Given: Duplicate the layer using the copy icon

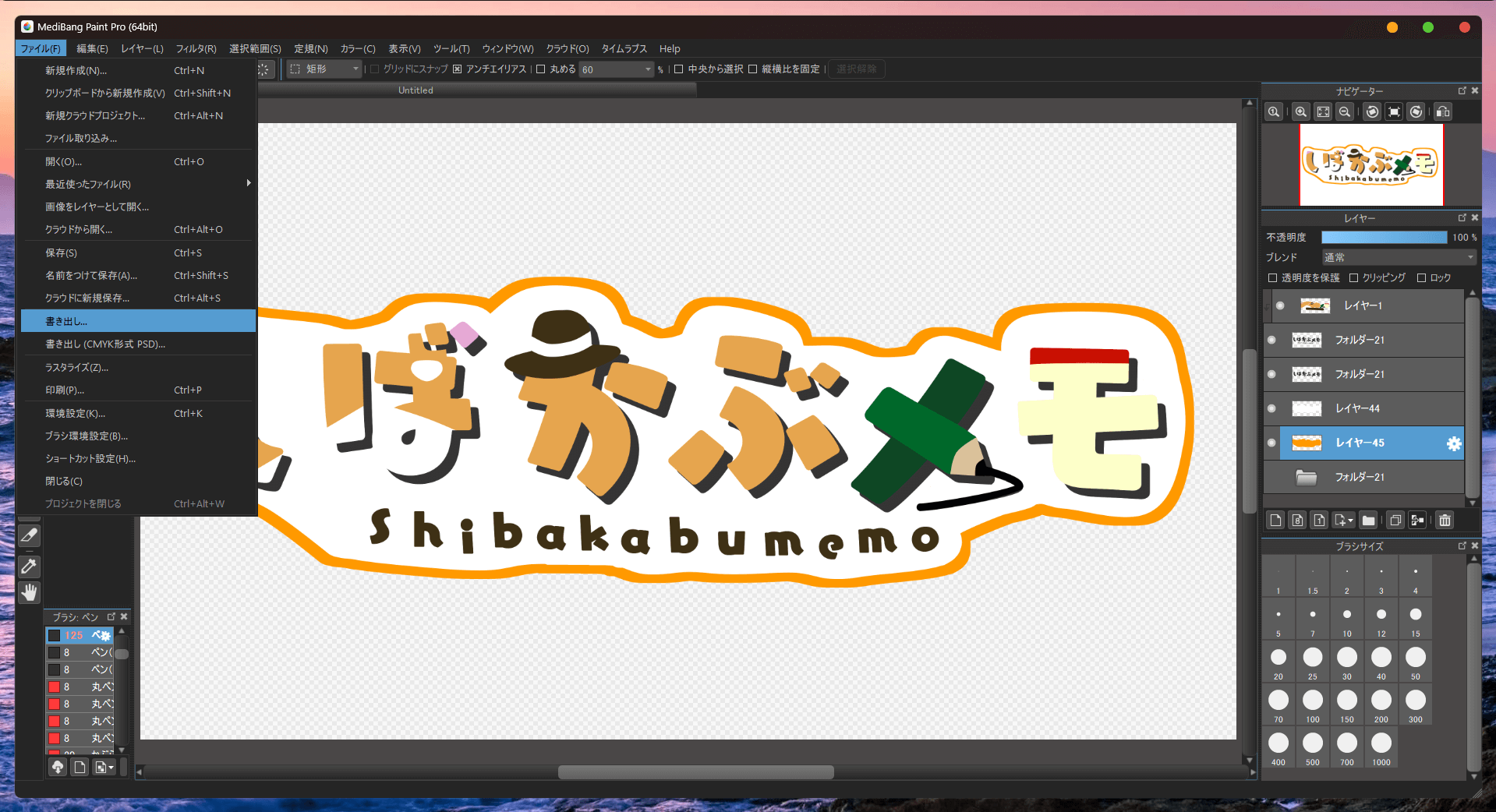Looking at the screenshot, I should pos(1395,521).
